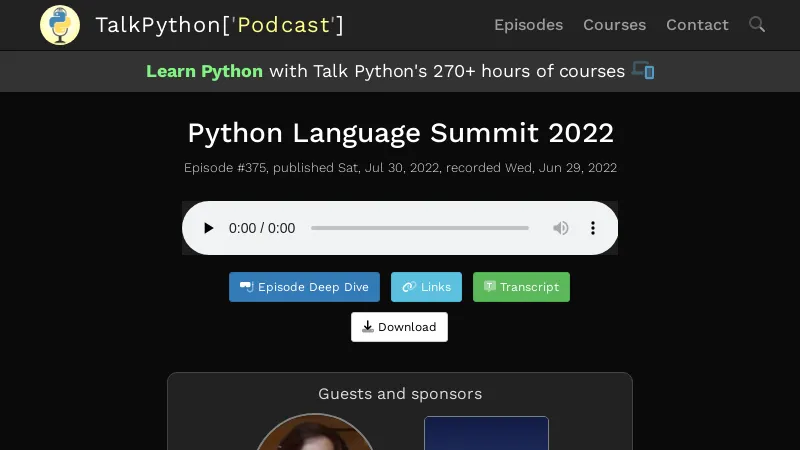
Task: Mute the audio player volume
Action: click(x=561, y=228)
